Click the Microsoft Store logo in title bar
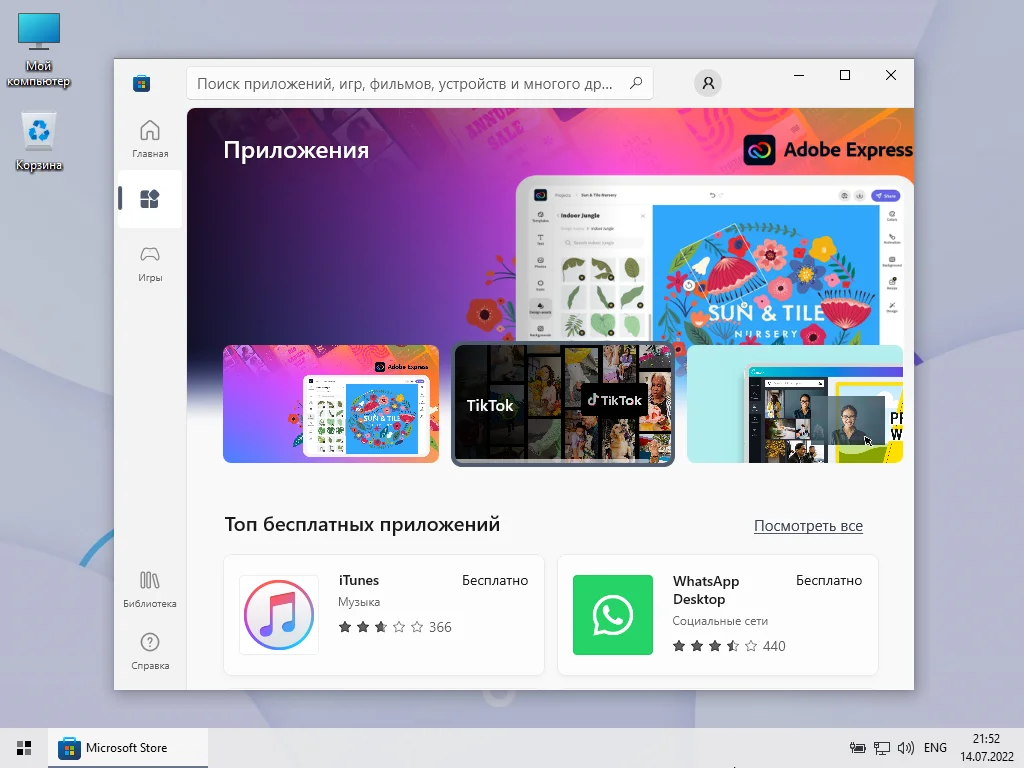Image resolution: width=1024 pixels, height=768 pixels. [x=141, y=83]
